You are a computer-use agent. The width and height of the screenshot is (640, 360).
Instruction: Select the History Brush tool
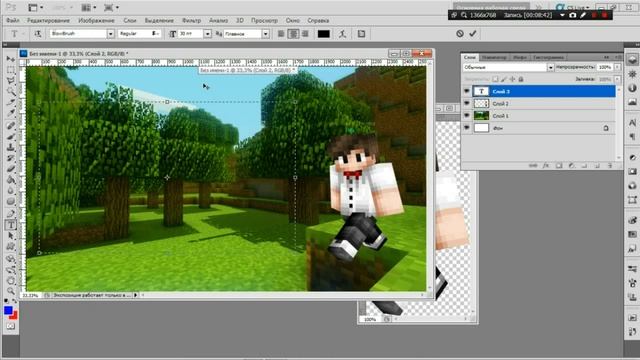pyautogui.click(x=11, y=158)
